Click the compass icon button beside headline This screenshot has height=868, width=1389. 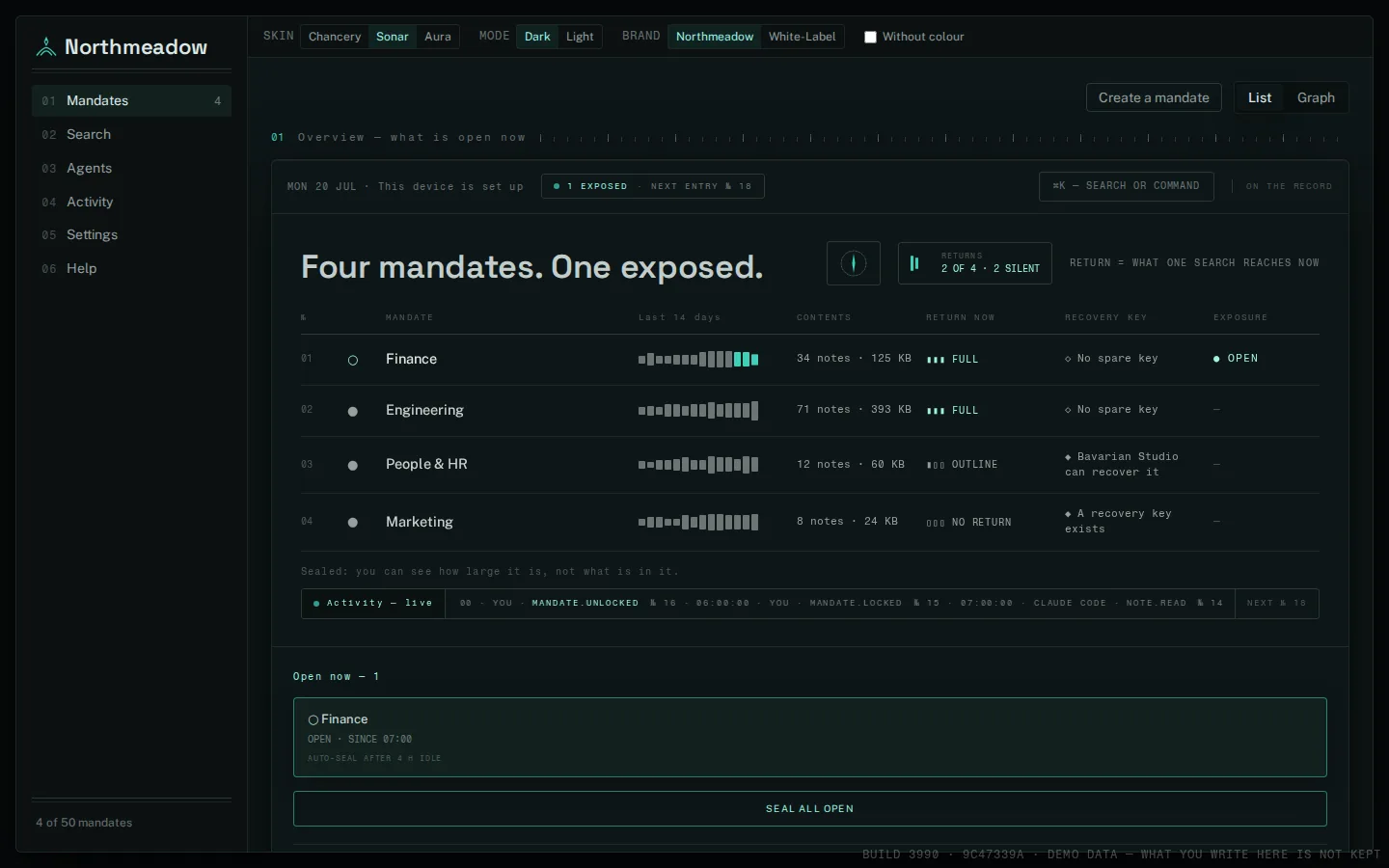click(854, 263)
